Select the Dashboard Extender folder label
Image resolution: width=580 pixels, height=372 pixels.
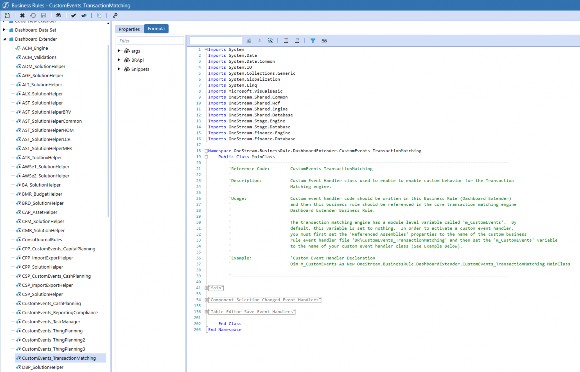(x=36, y=39)
